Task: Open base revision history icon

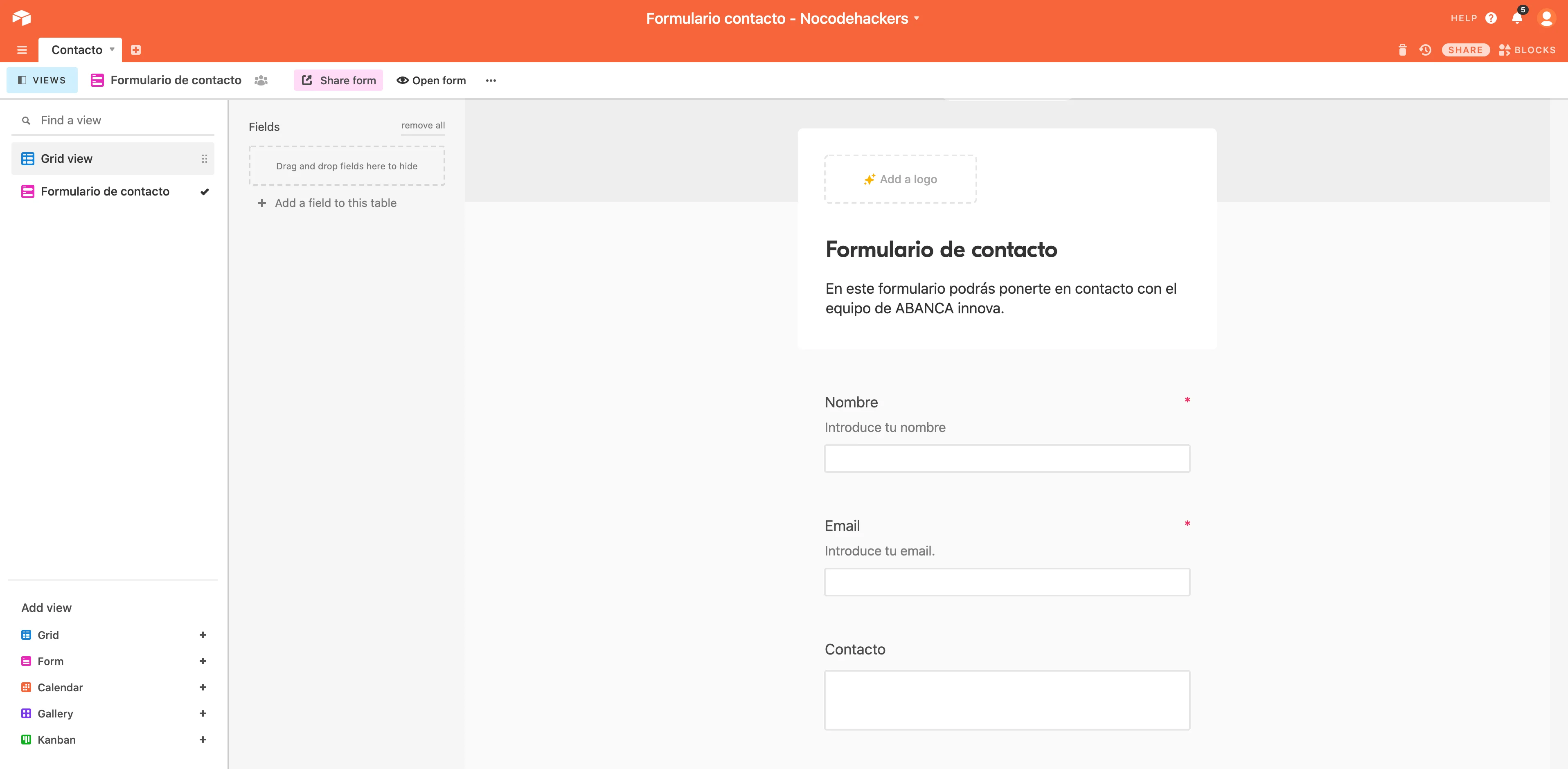Action: [x=1425, y=50]
